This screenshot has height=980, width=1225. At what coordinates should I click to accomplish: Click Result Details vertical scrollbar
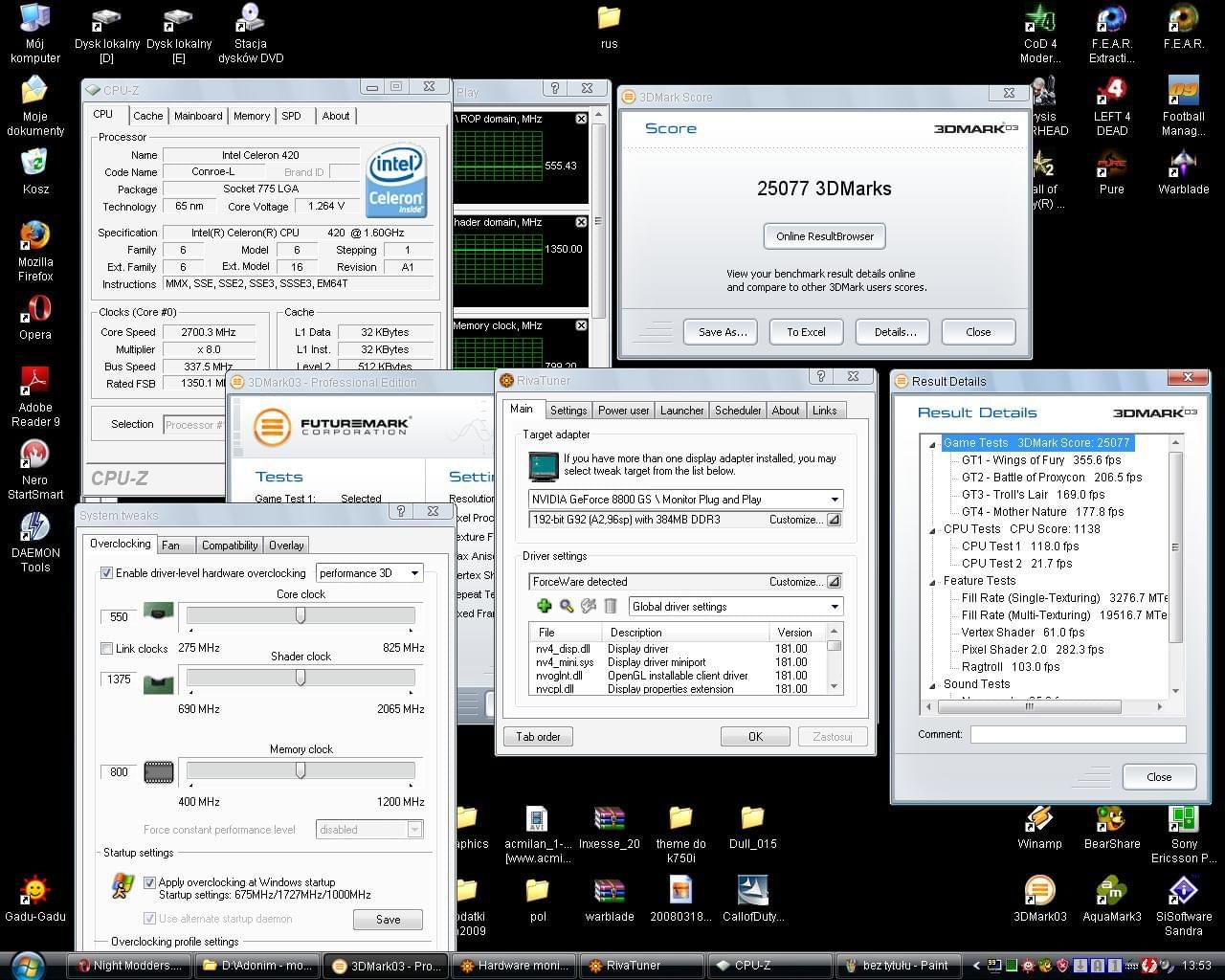(x=1176, y=565)
